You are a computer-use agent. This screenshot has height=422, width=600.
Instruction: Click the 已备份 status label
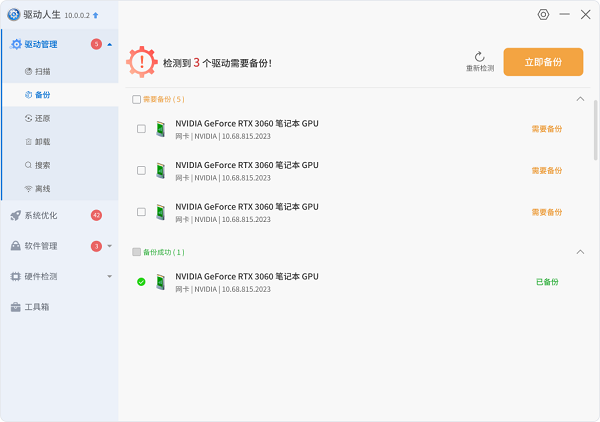(547, 282)
